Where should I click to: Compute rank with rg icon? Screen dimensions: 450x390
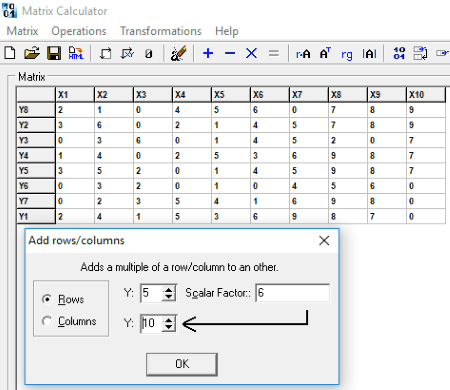347,54
